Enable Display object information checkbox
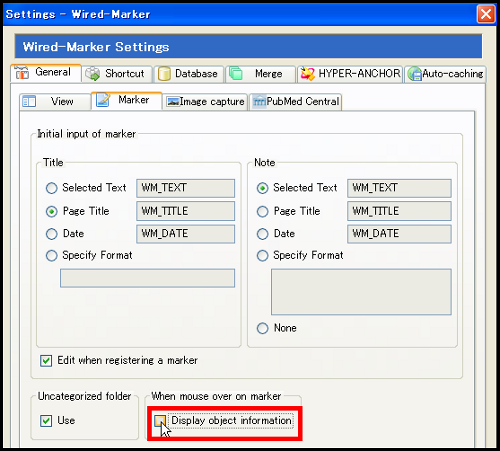500x451 pixels. point(160,421)
